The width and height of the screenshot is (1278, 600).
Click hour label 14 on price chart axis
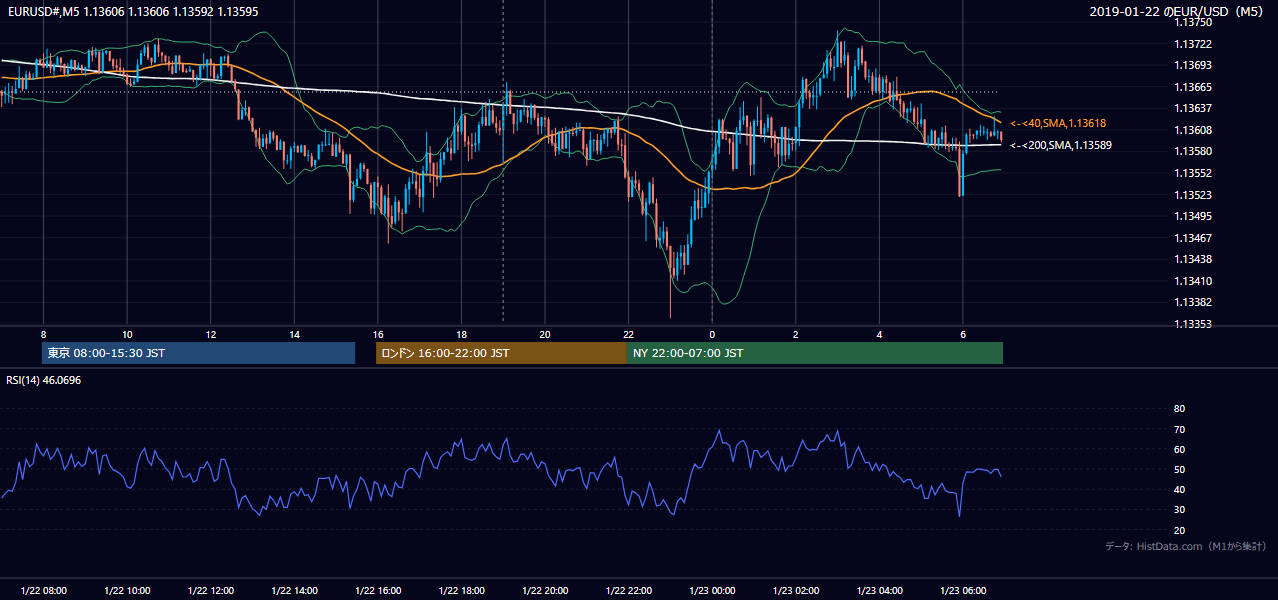pos(294,333)
